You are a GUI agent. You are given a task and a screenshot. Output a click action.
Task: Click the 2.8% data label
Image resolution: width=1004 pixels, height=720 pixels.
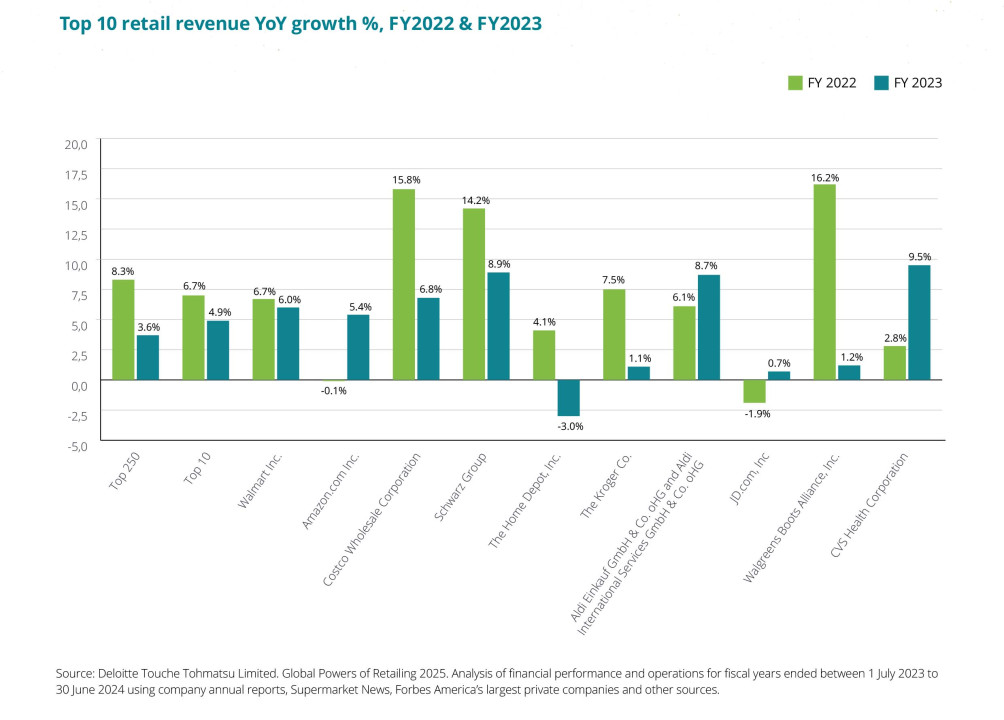click(x=895, y=338)
